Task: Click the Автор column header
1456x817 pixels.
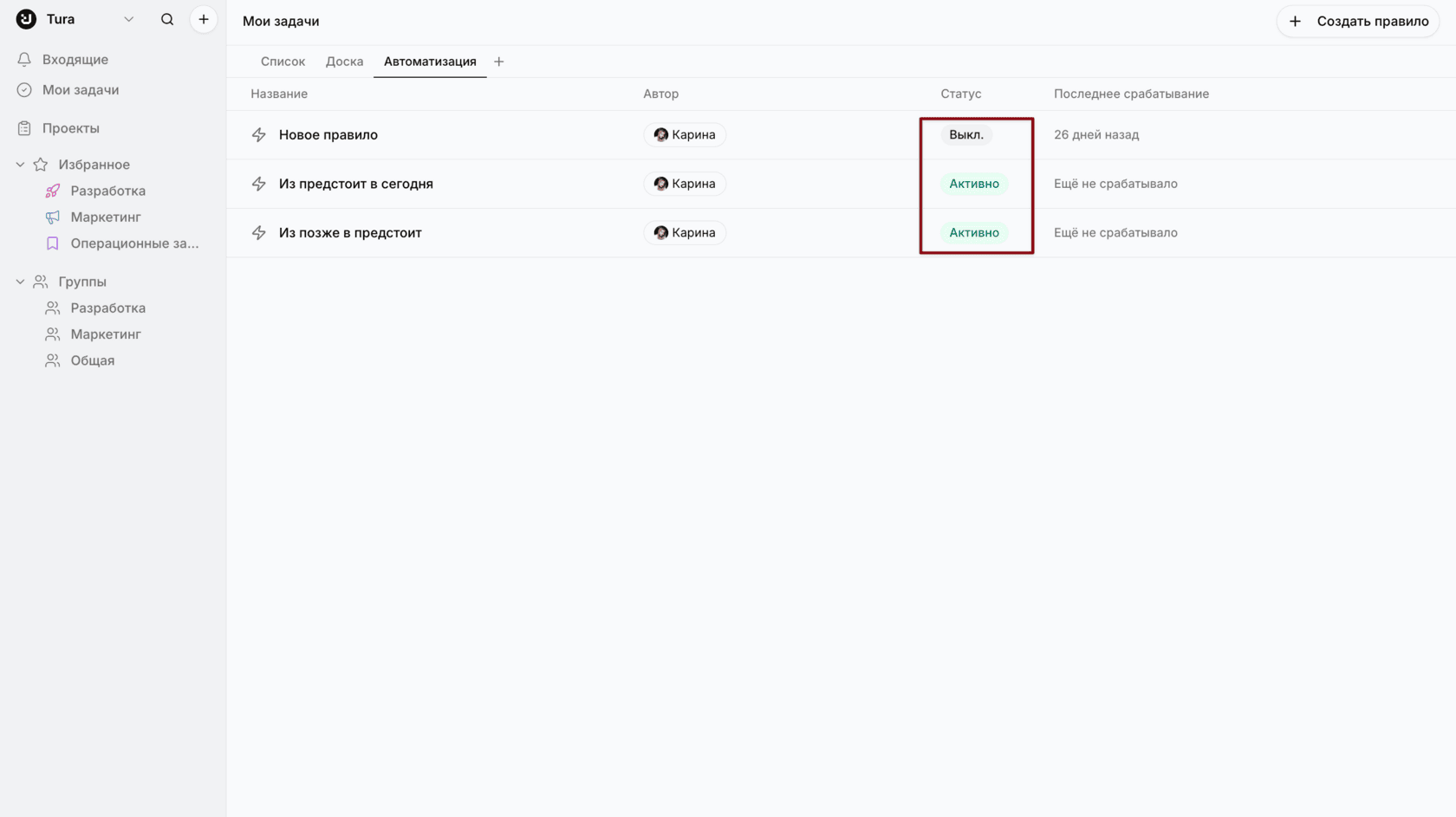Action: click(x=661, y=94)
